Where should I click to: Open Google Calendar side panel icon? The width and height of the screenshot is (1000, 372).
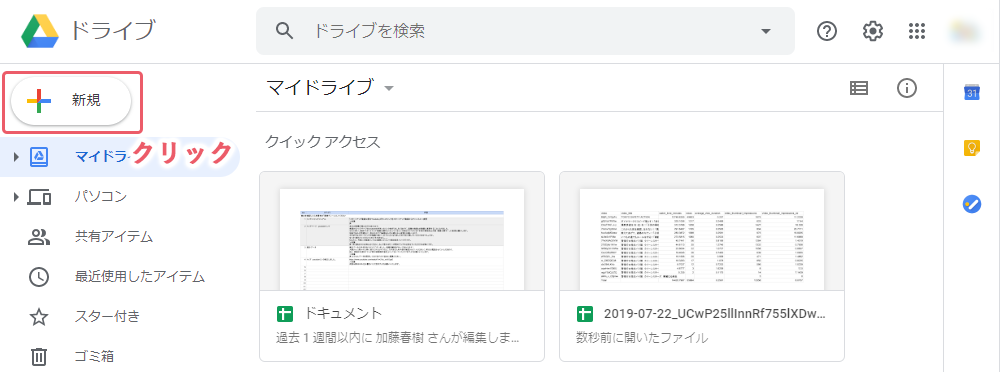click(x=971, y=93)
